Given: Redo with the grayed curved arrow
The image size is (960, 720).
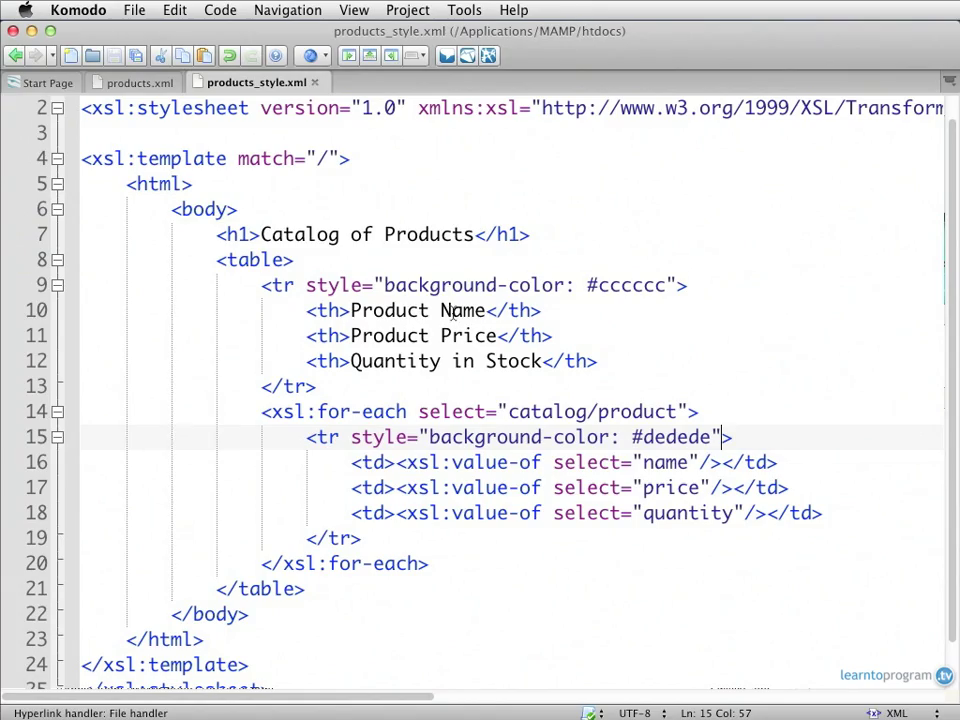Looking at the screenshot, I should 251,56.
